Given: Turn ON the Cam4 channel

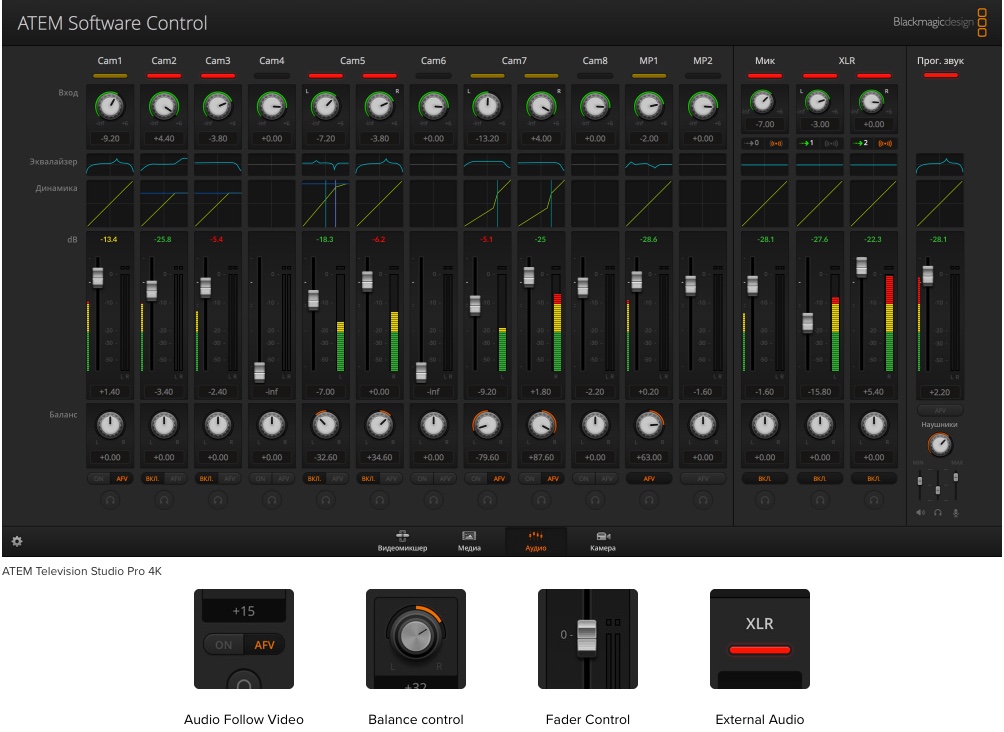Looking at the screenshot, I should coord(259,479).
